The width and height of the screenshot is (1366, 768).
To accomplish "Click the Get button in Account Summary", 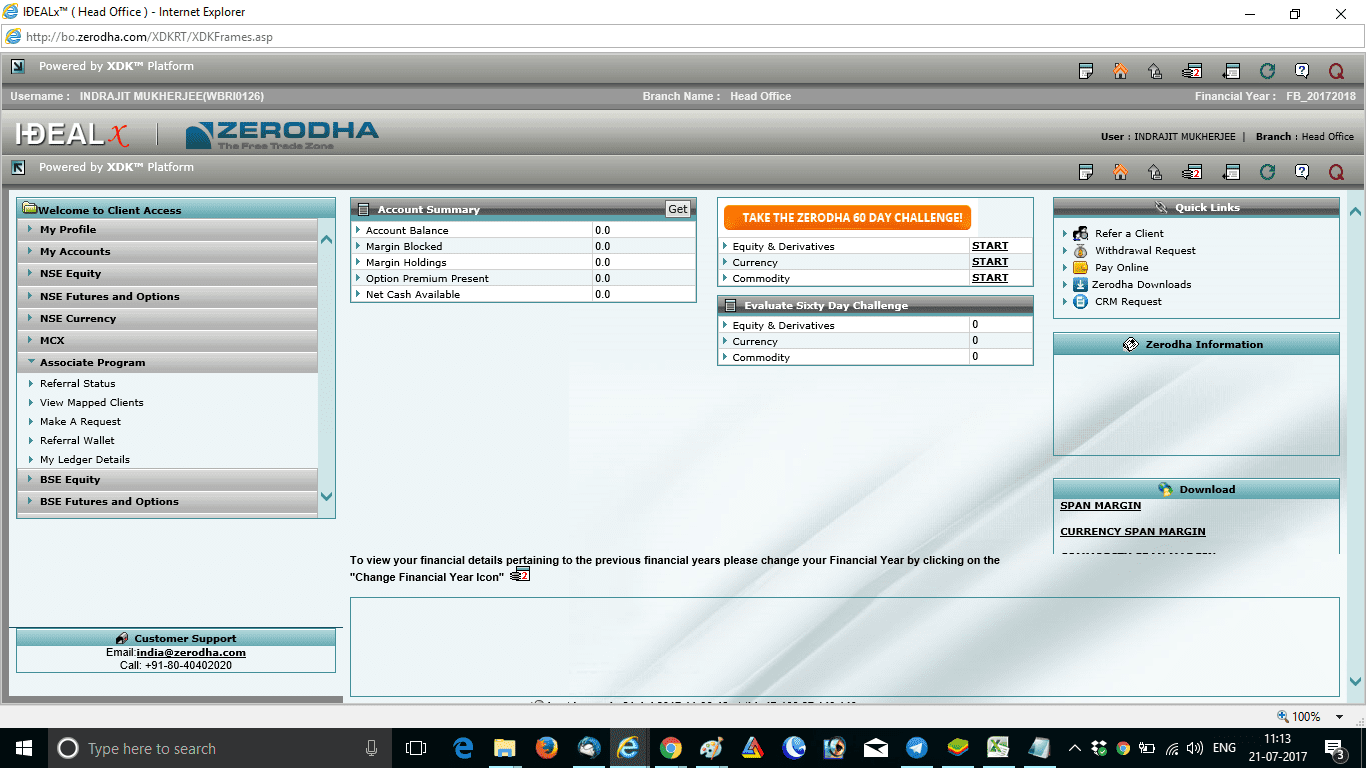I will [x=678, y=209].
